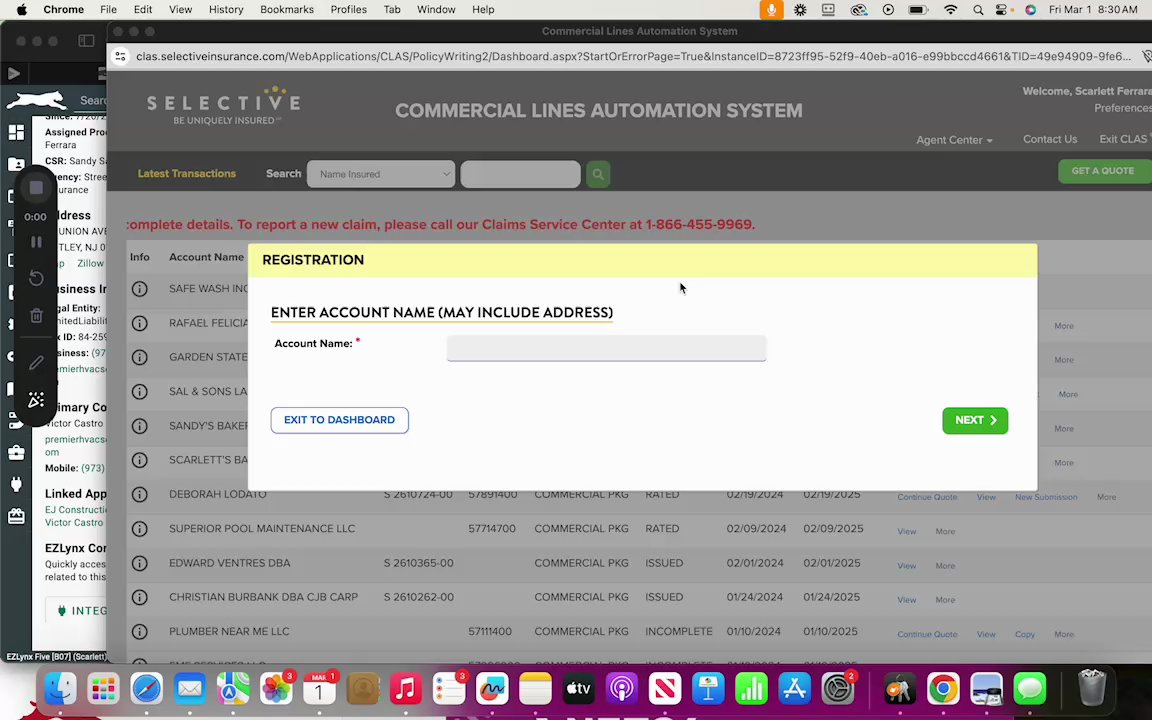Click the Account Name input field
Viewport: 1152px width, 720px height.
click(x=606, y=348)
